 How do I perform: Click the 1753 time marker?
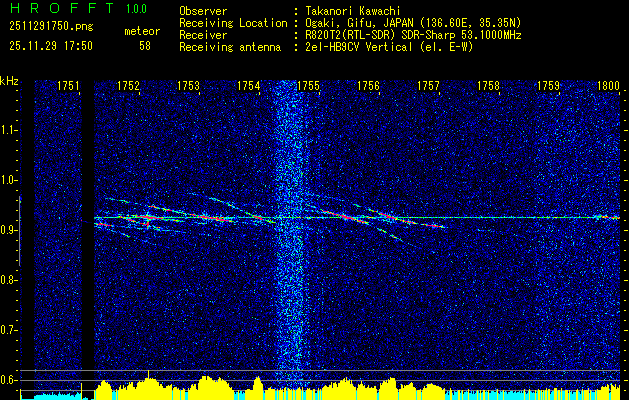(x=188, y=85)
